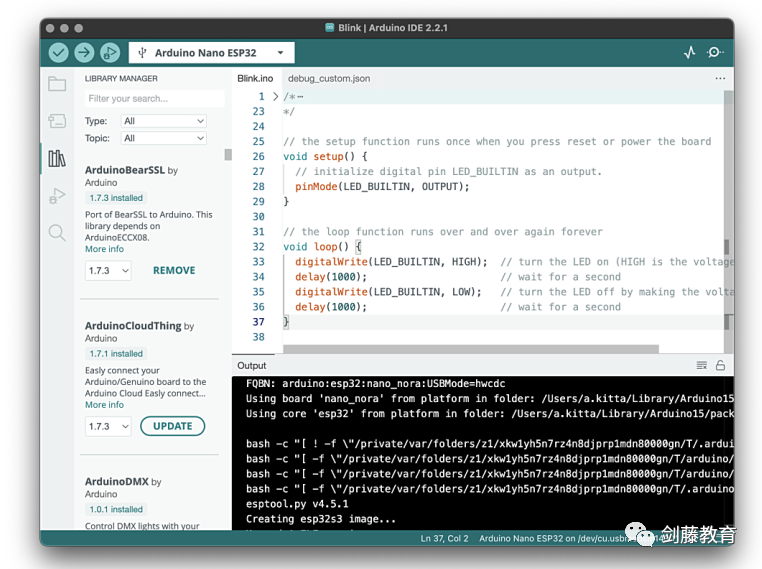Click the 1.7.1 installed badge
The image size is (762, 569).
[116, 354]
